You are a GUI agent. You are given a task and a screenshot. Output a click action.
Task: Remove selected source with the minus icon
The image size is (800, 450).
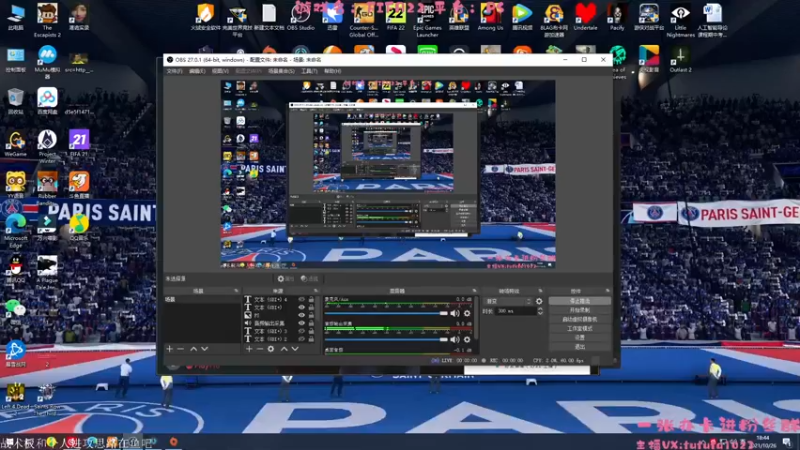[260, 349]
